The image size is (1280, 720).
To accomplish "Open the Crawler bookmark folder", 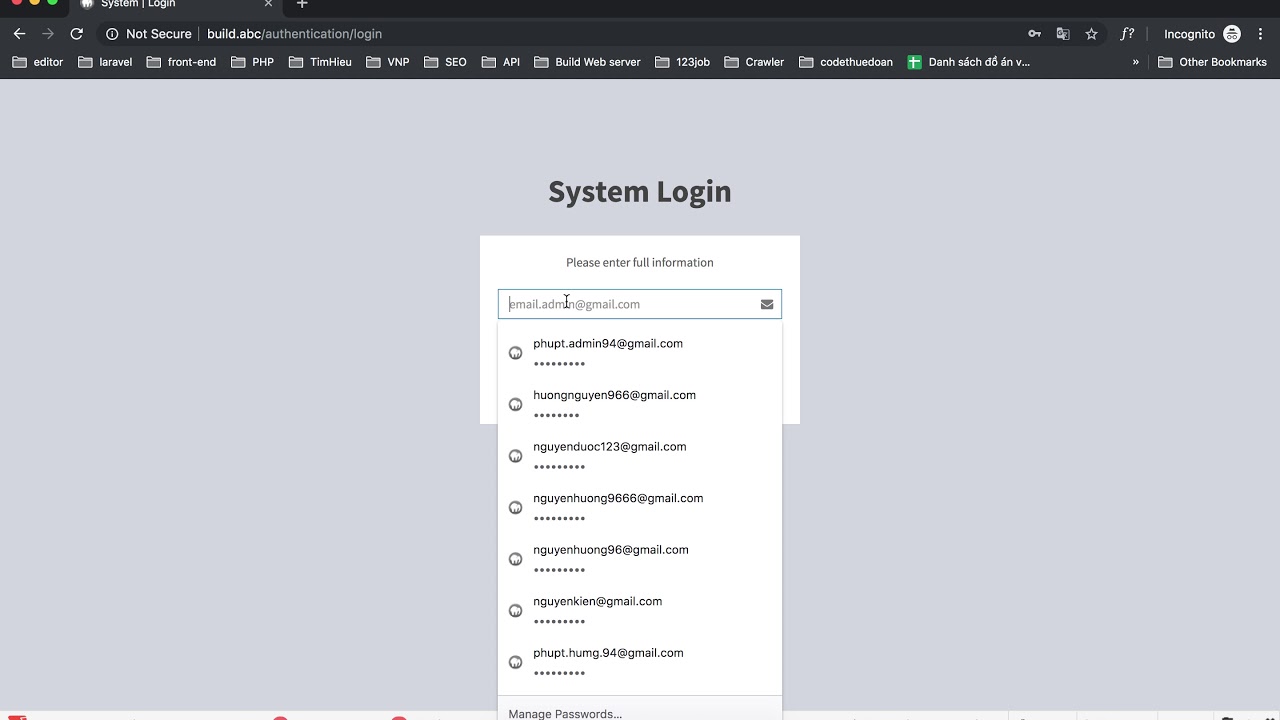I will [754, 62].
